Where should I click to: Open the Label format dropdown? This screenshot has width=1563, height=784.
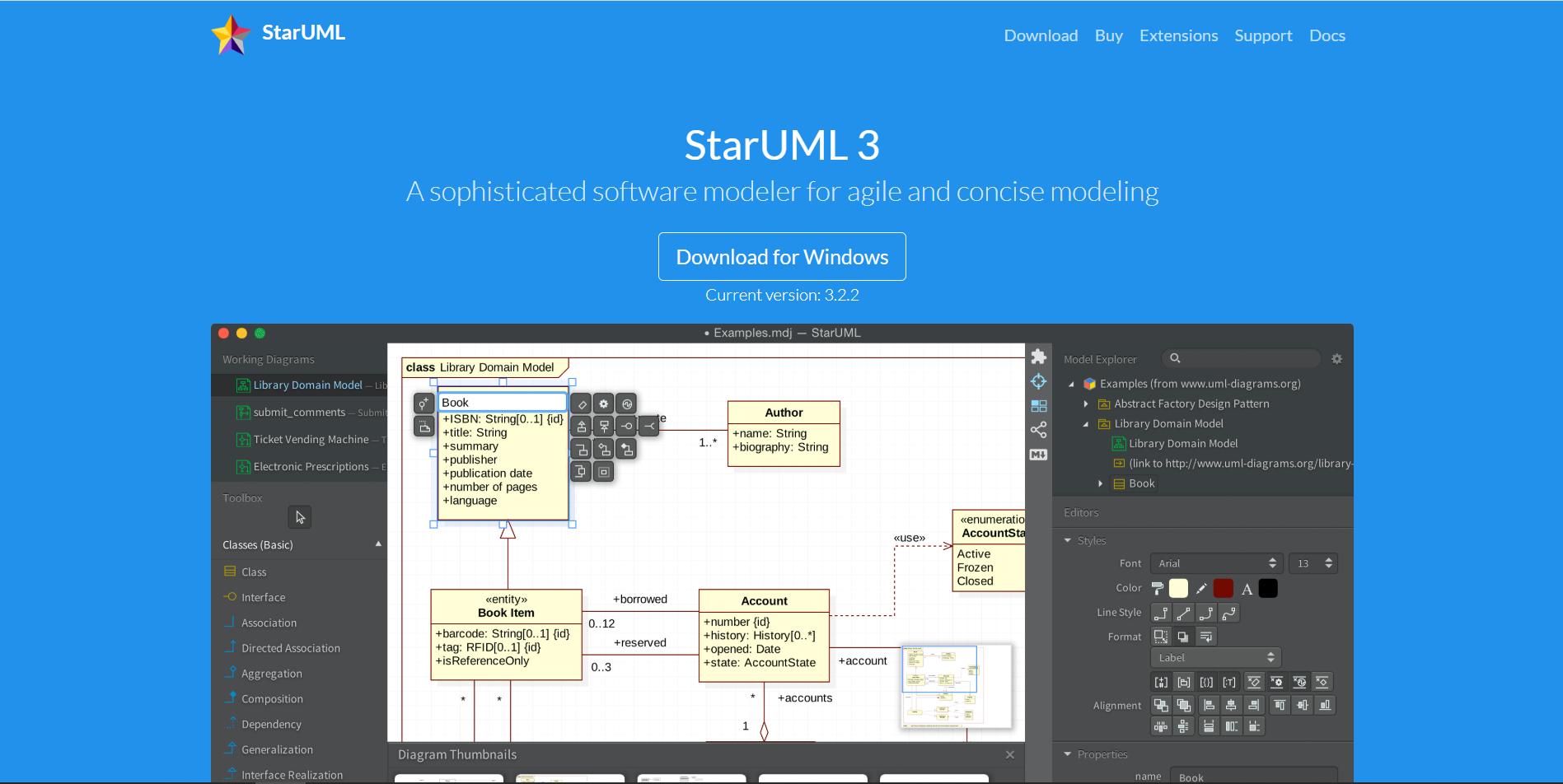tap(1215, 658)
